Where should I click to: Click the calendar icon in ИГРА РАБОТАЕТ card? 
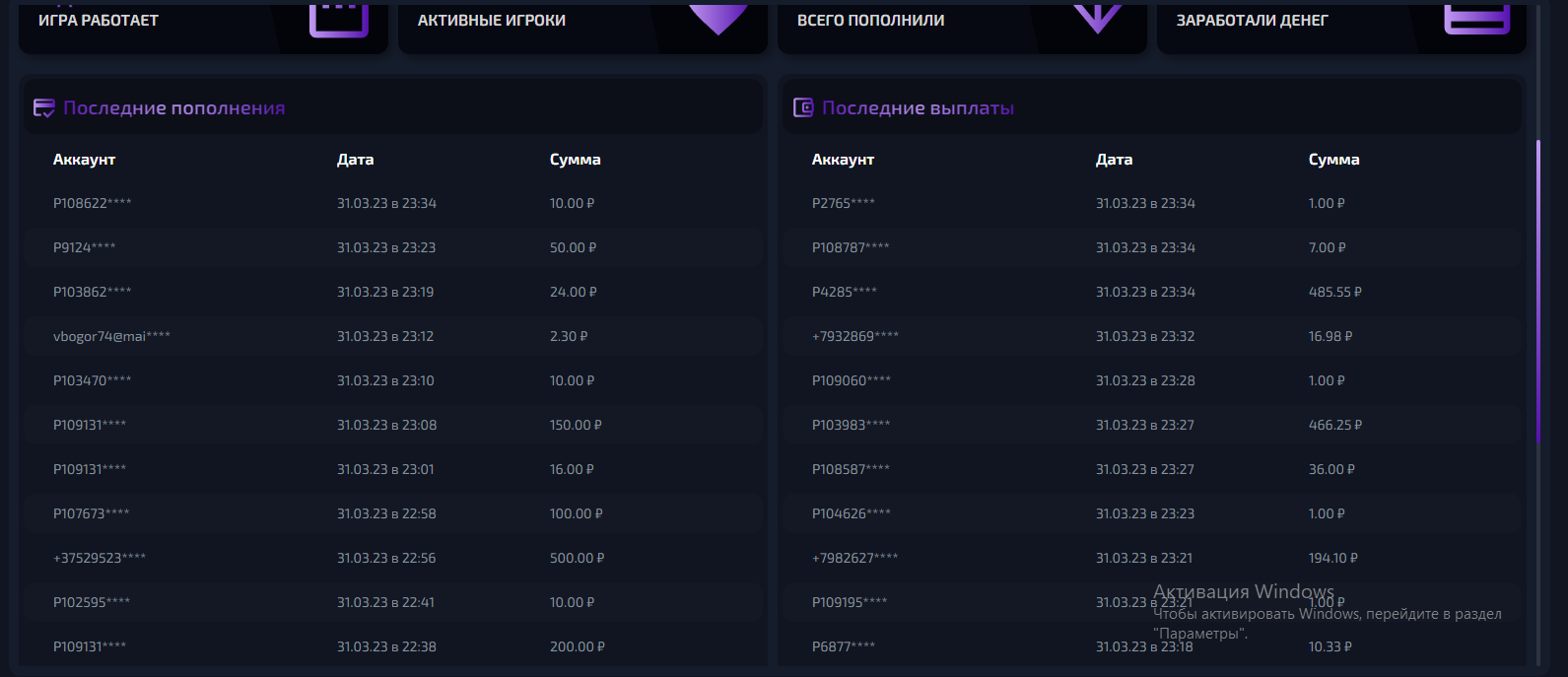click(x=339, y=20)
